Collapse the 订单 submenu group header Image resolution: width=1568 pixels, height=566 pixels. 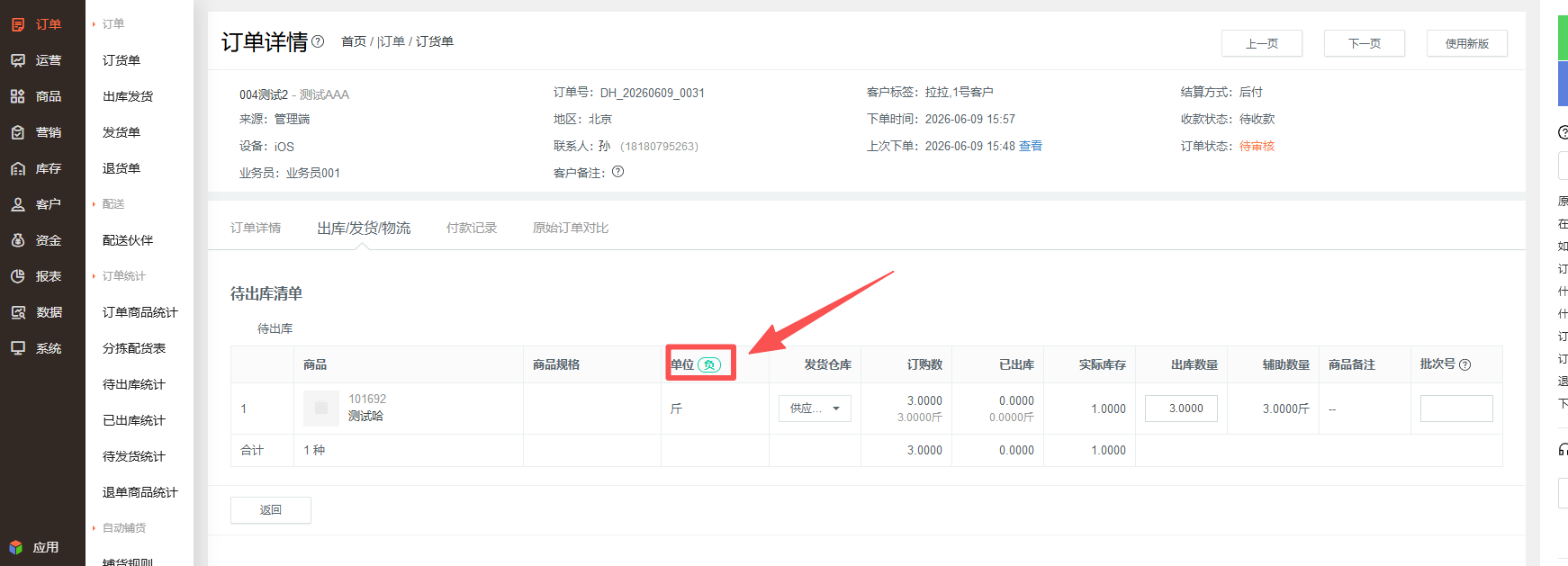(x=113, y=24)
